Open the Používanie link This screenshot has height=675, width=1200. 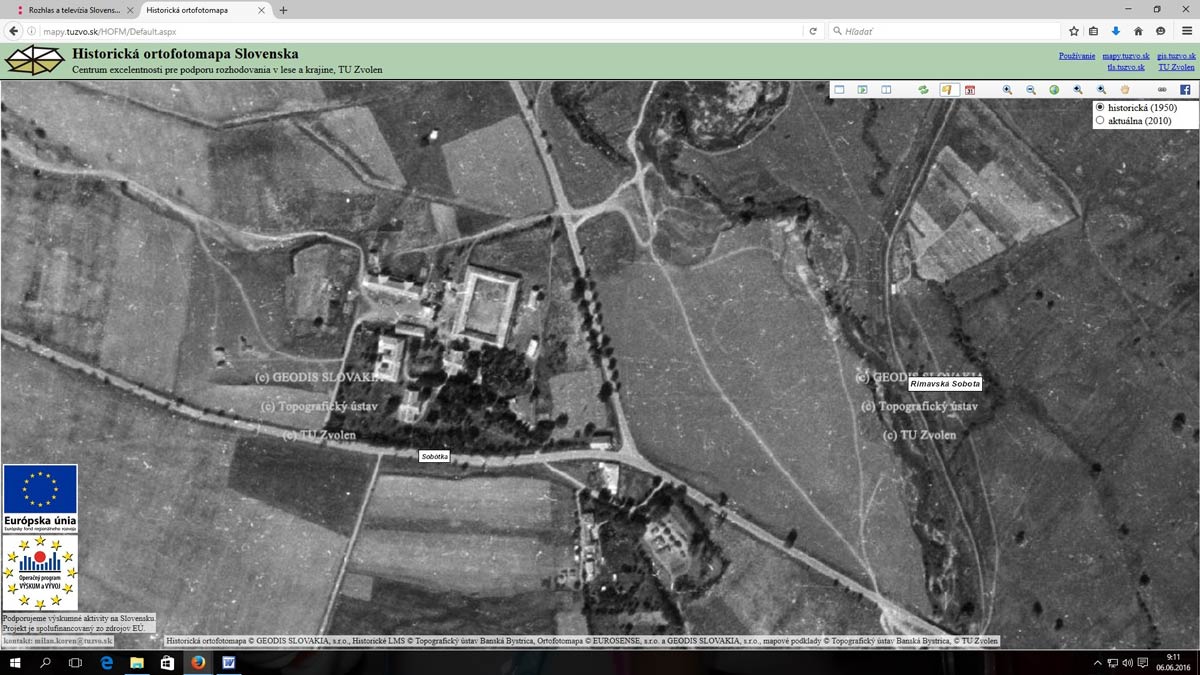(x=1076, y=56)
